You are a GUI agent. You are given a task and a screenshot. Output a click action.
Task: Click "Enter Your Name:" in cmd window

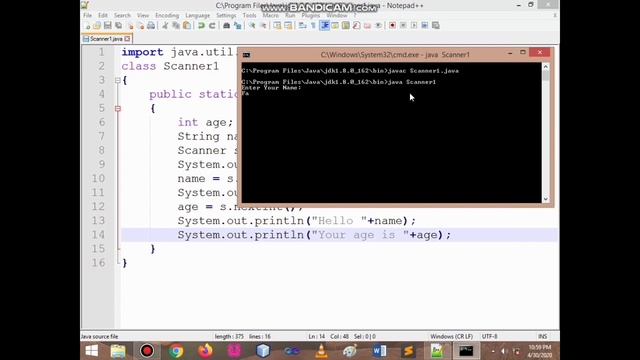pyautogui.click(x=271, y=88)
